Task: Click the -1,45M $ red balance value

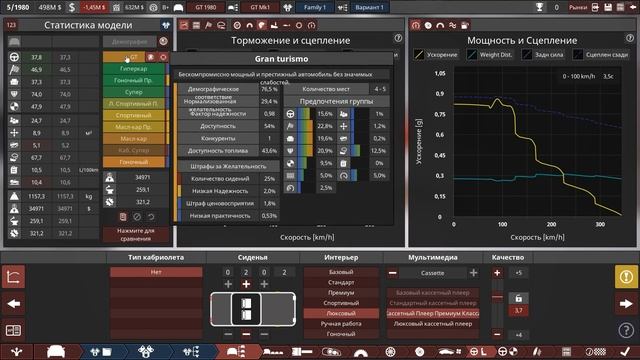Action: point(94,7)
